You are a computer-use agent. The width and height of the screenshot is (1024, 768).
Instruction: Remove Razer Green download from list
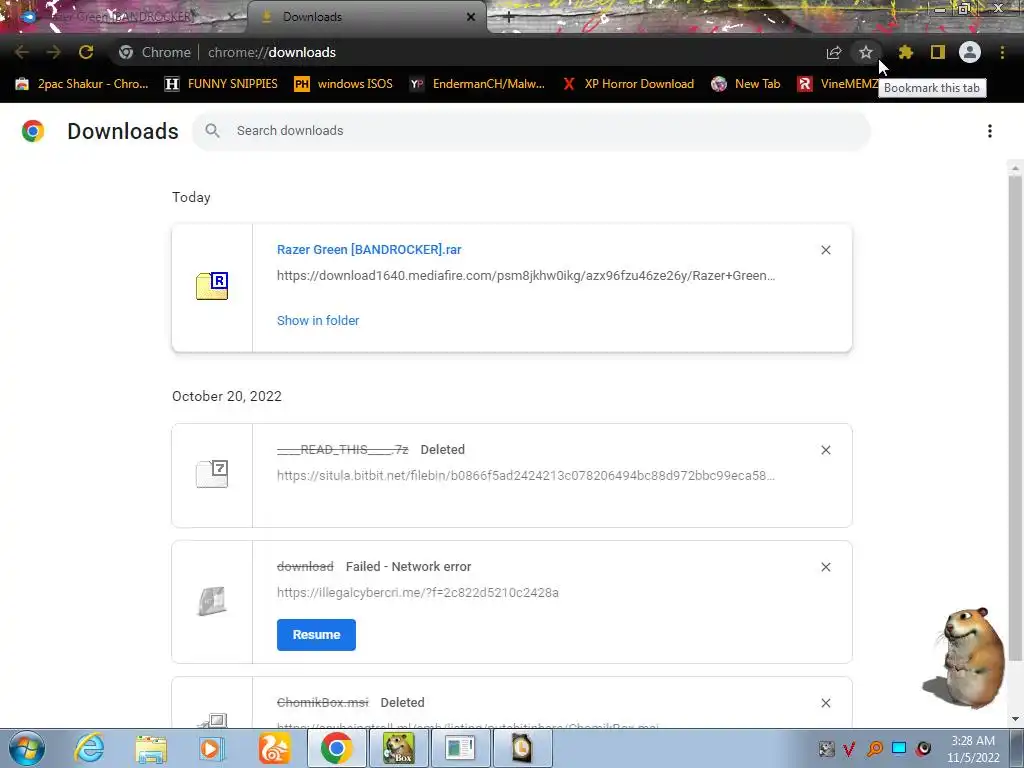tap(825, 250)
